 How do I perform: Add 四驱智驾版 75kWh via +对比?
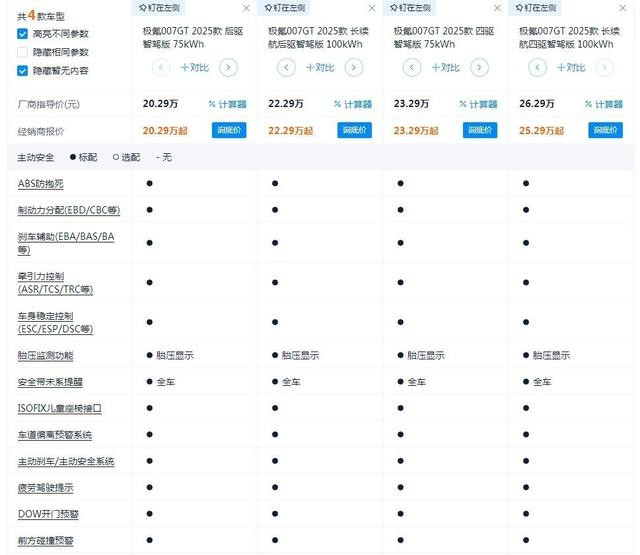[x=446, y=67]
